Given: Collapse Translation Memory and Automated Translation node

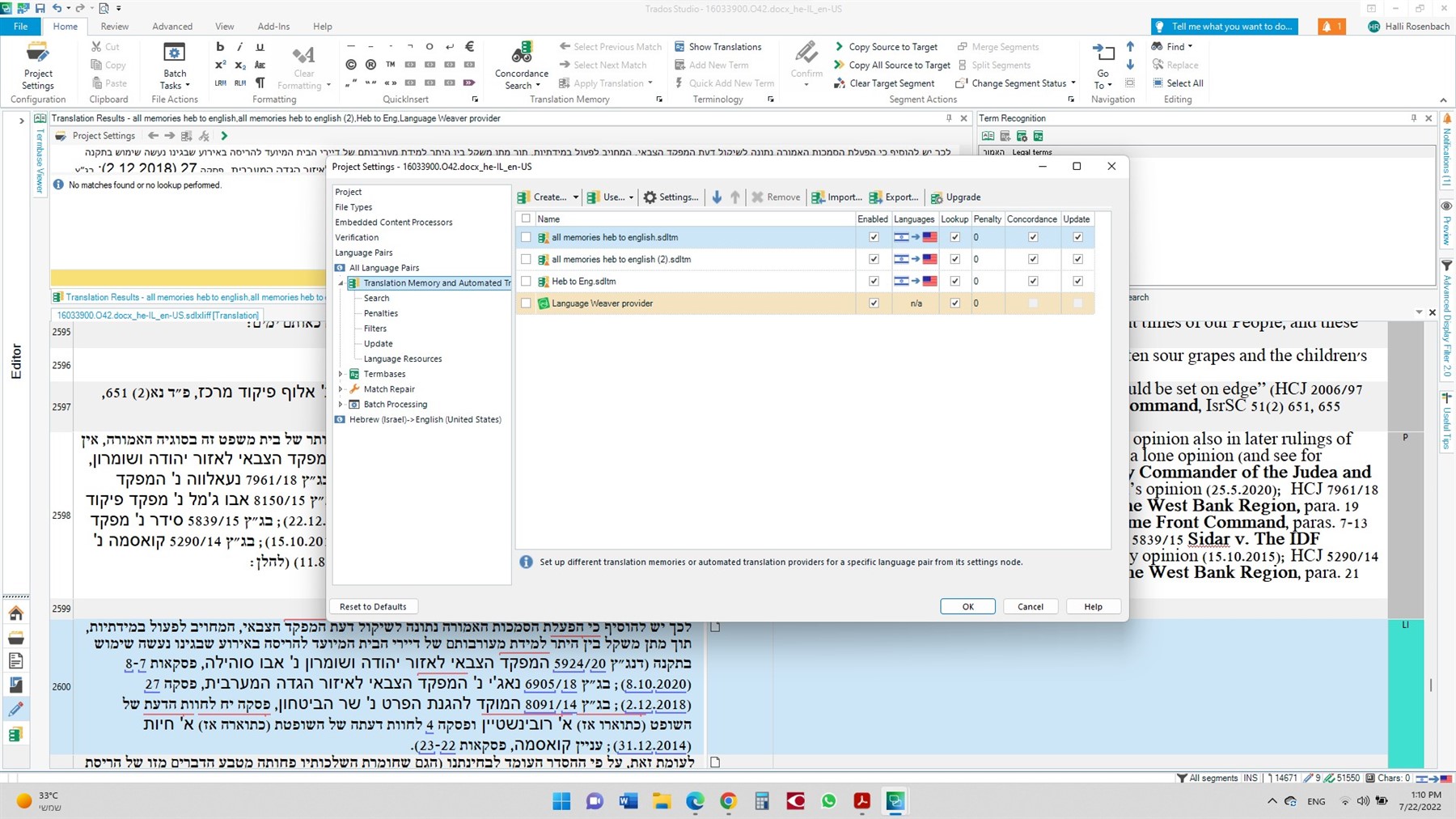Looking at the screenshot, I should pyautogui.click(x=341, y=283).
